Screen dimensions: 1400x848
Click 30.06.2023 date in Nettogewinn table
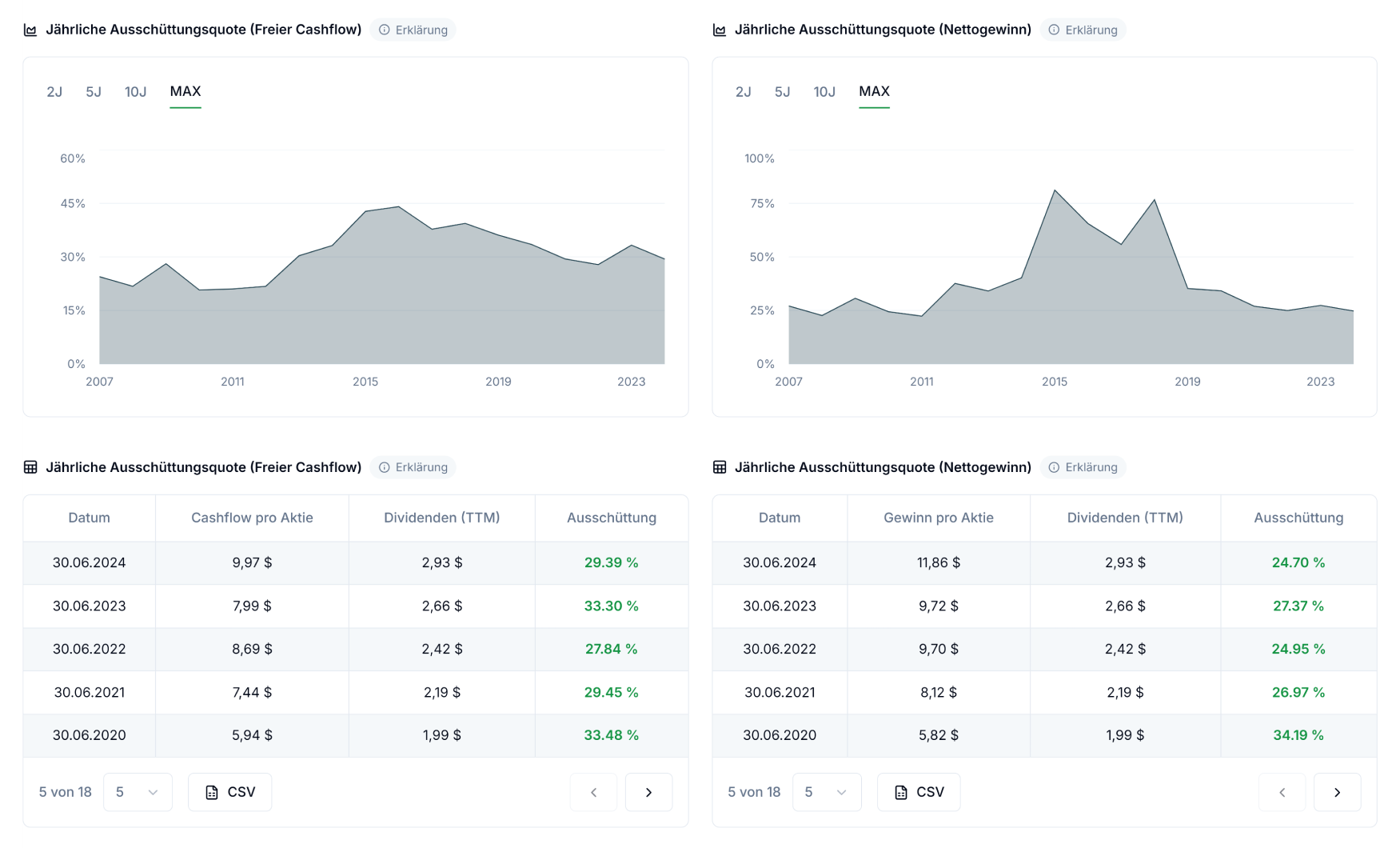click(780, 606)
